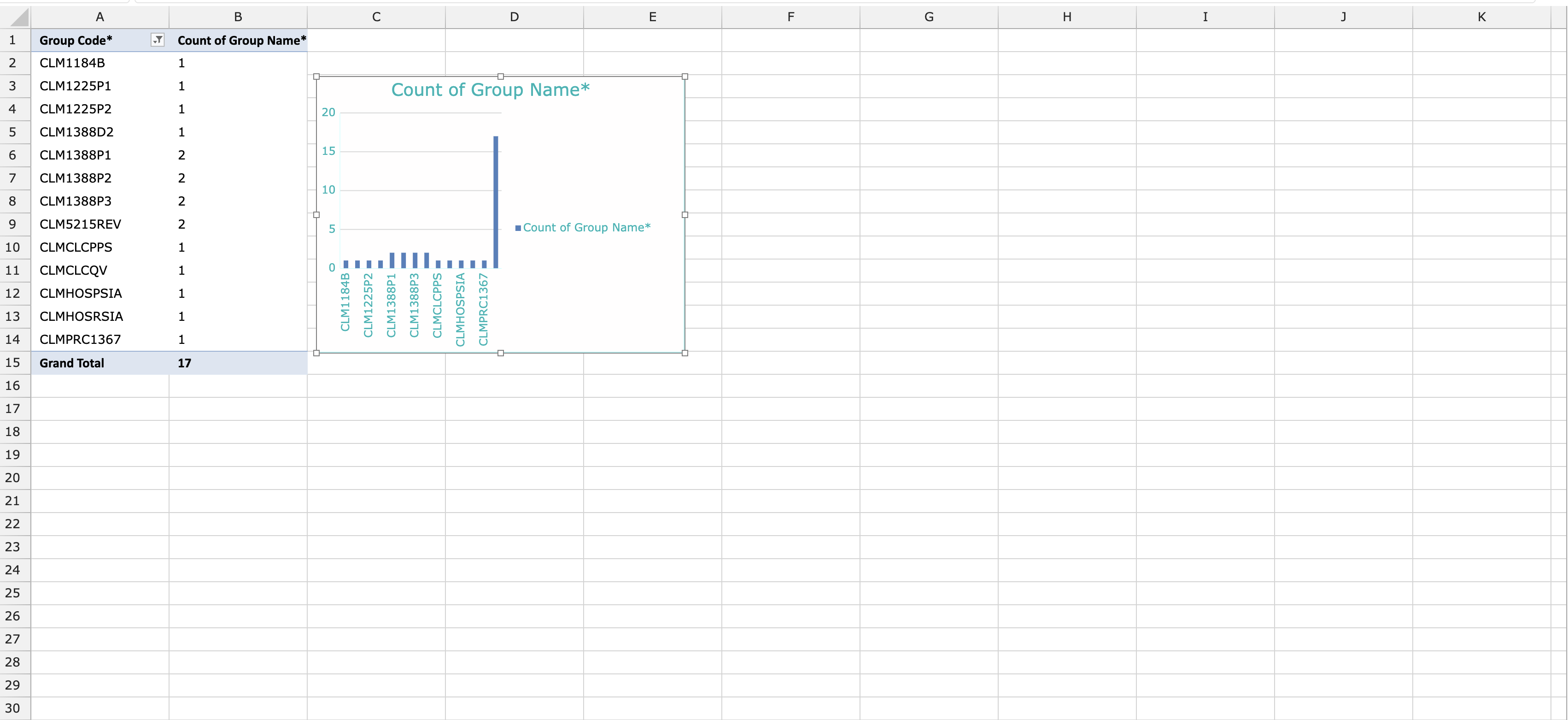This screenshot has width=1568, height=720.
Task: Select the chart title text
Action: tap(490, 89)
